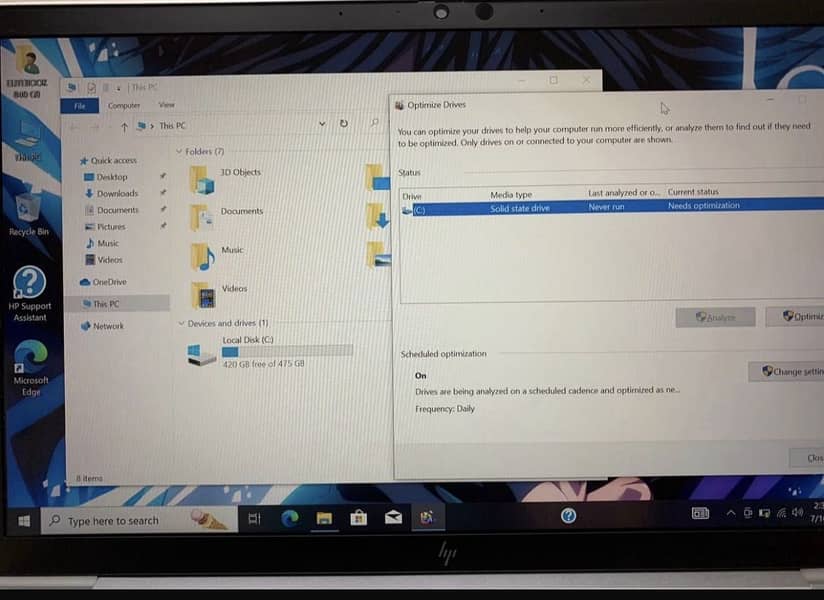Click the Optimize Drives taskbar icon
Image resolution: width=824 pixels, height=600 pixels.
click(x=427, y=518)
